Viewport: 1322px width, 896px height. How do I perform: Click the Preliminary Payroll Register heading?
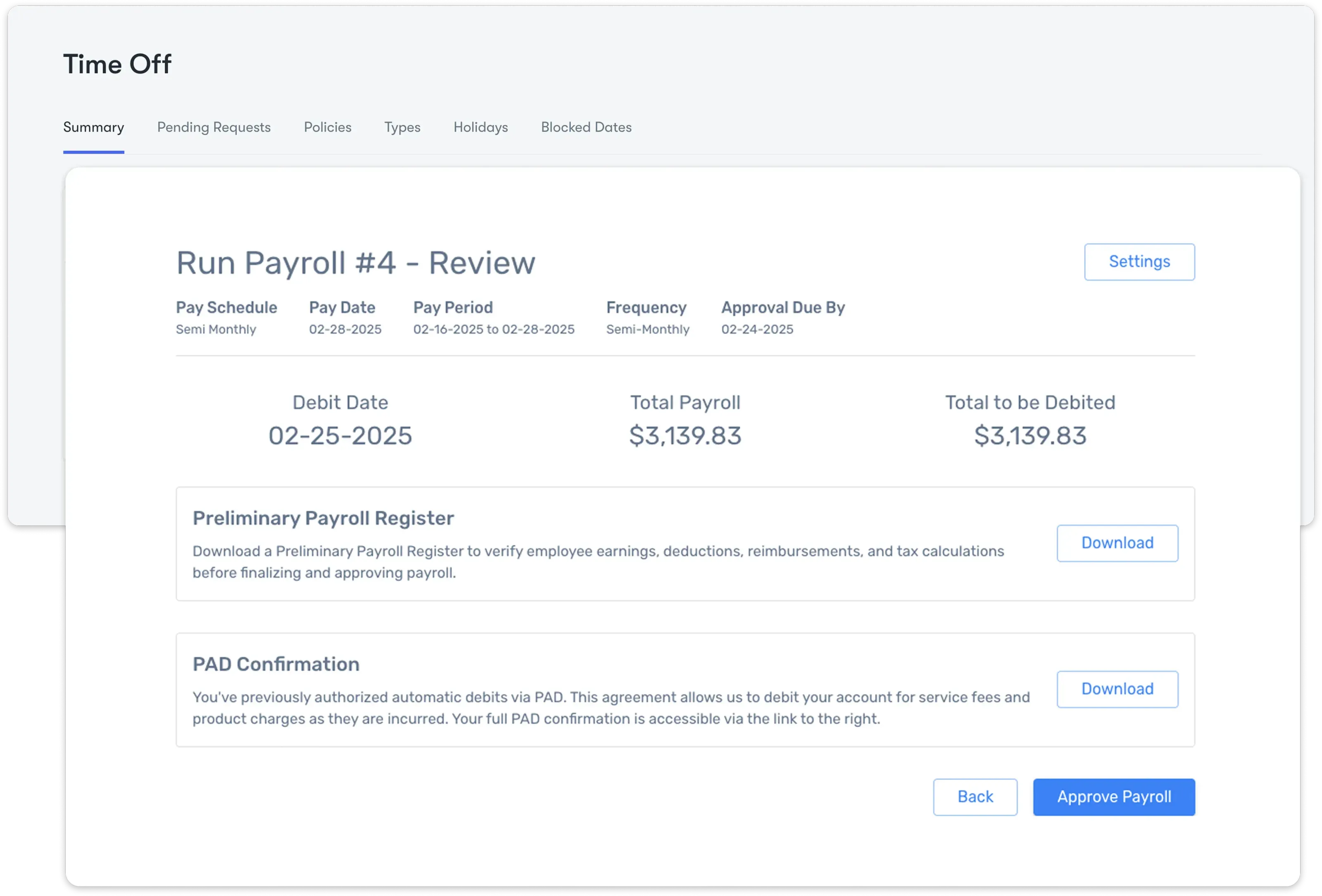click(323, 518)
